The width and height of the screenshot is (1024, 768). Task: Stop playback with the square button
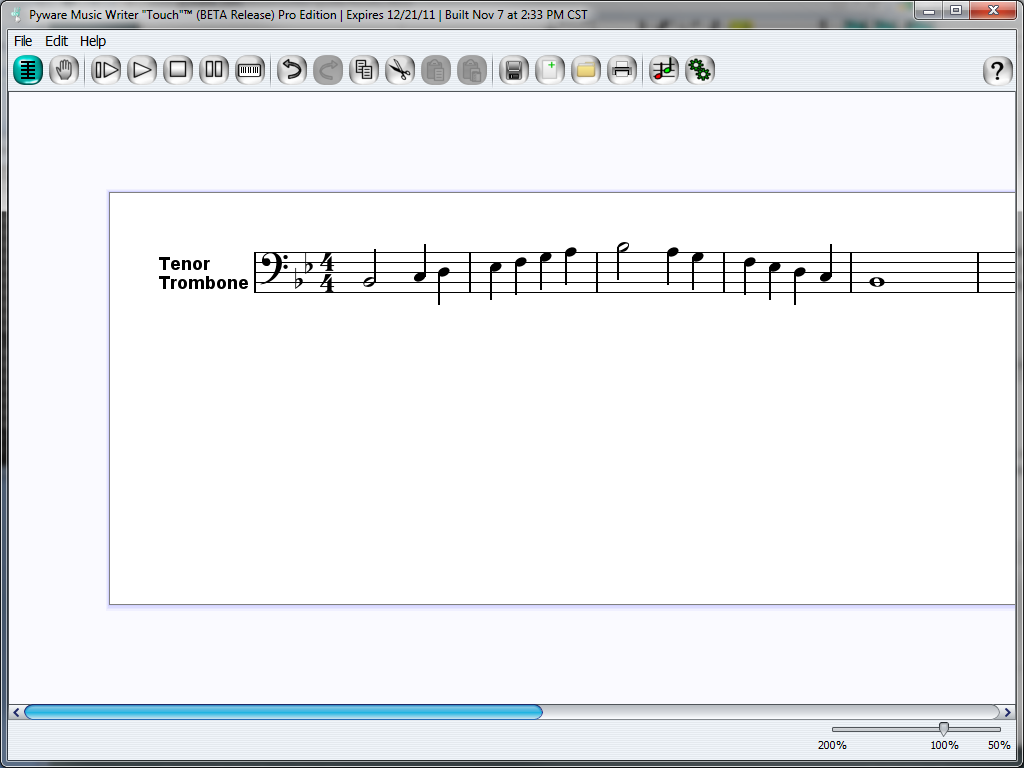tap(178, 70)
